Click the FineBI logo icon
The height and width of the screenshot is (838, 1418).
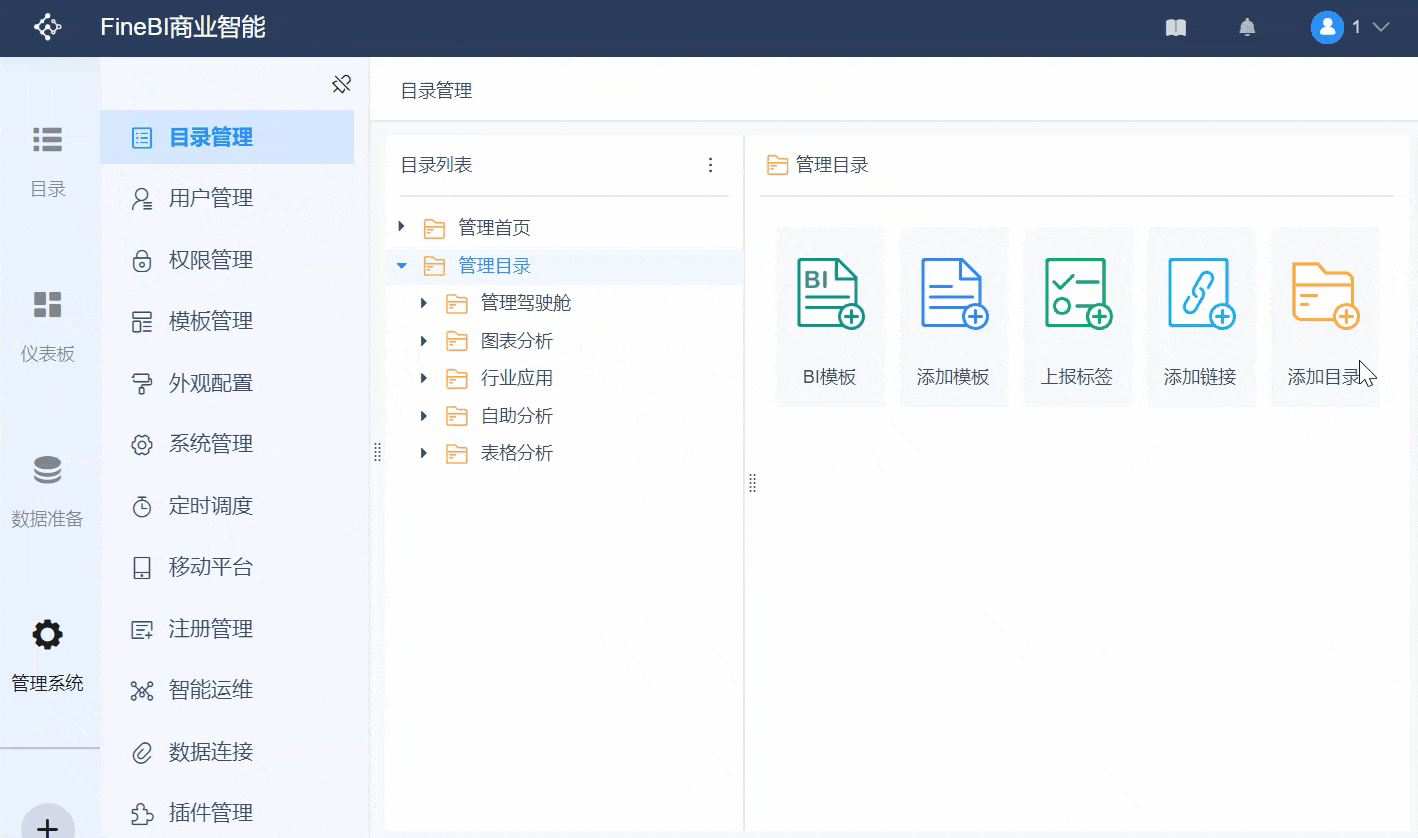pyautogui.click(x=48, y=28)
